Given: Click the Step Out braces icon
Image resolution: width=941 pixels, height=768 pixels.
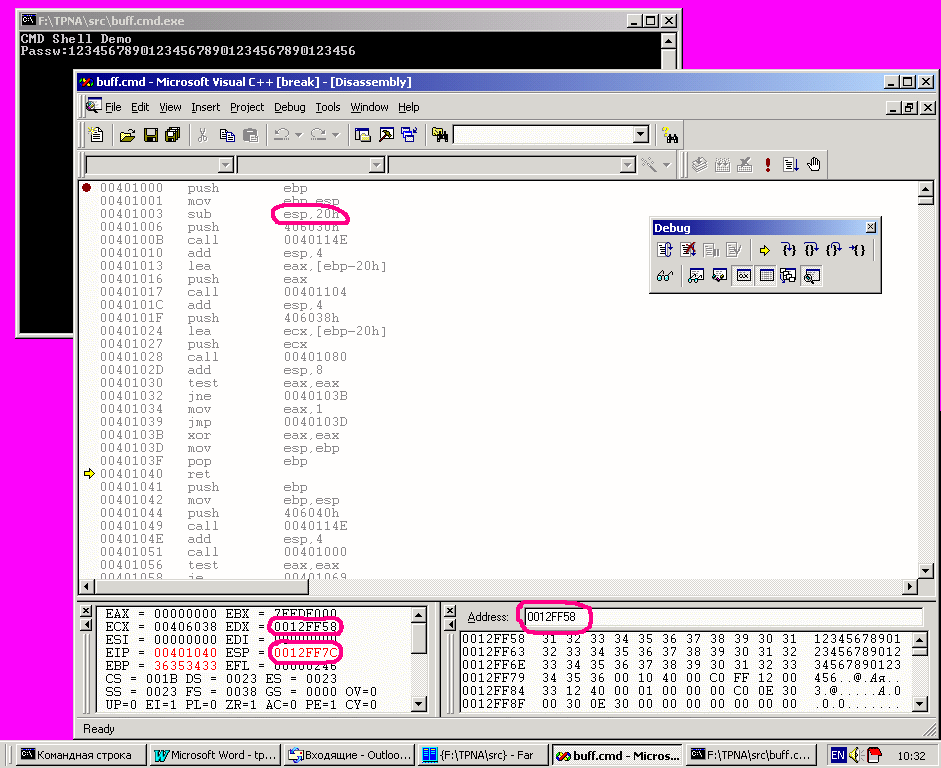Looking at the screenshot, I should coord(834,250).
